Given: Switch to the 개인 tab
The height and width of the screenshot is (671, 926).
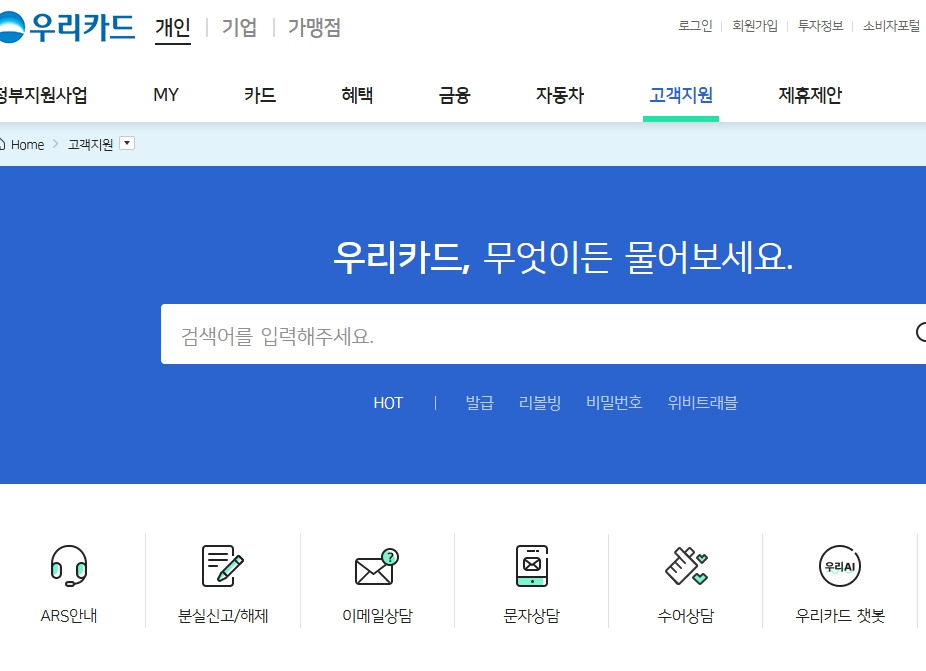Looking at the screenshot, I should pyautogui.click(x=172, y=28).
